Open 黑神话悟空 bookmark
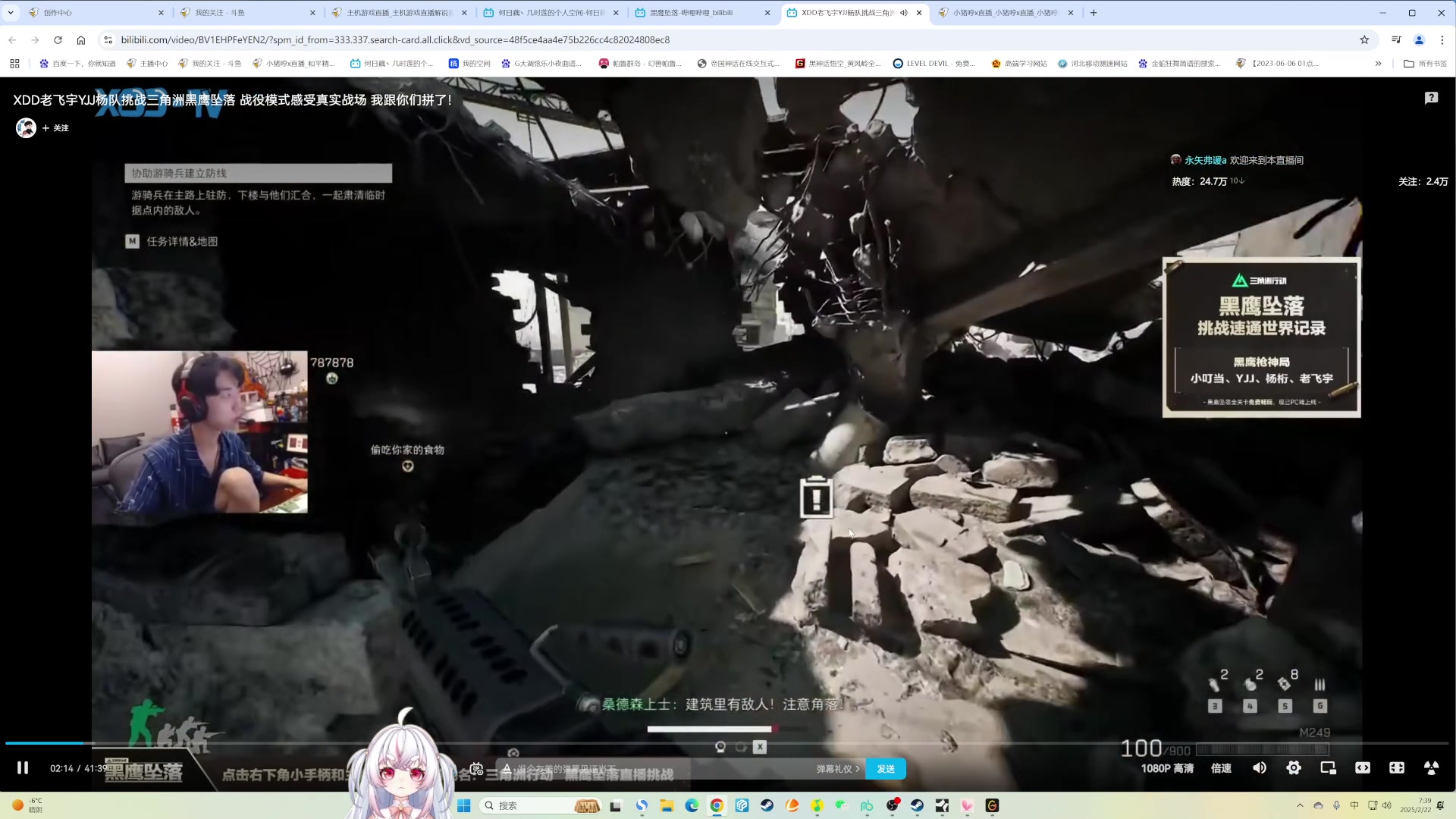The image size is (1456, 819). [837, 64]
